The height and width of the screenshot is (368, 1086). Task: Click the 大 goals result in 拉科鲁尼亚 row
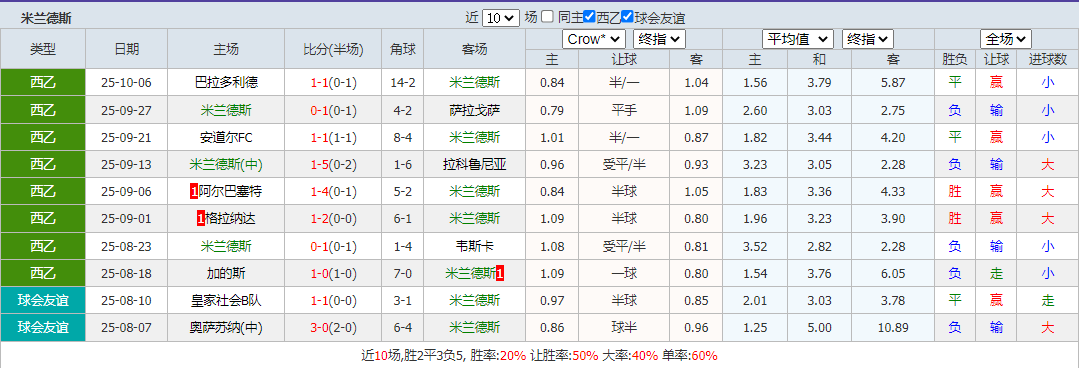(x=1048, y=165)
